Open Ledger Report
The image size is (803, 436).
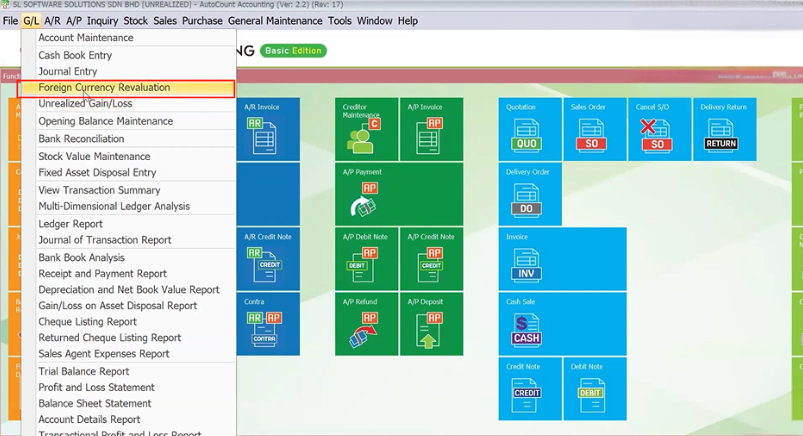[x=129, y=224]
